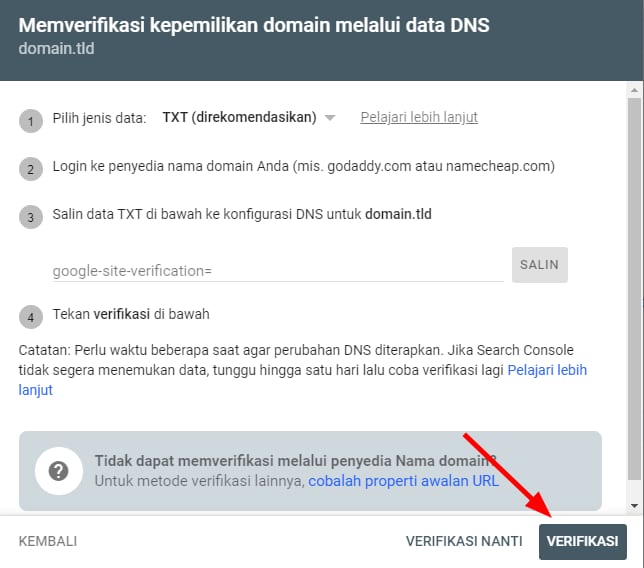Click the step 3 number circle

pos(30,217)
